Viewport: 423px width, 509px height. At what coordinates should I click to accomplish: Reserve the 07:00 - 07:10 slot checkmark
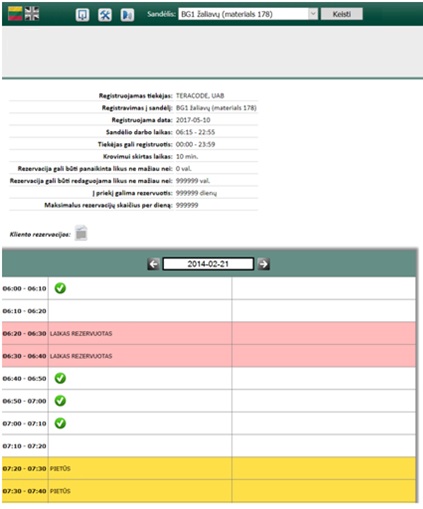pyautogui.click(x=60, y=423)
